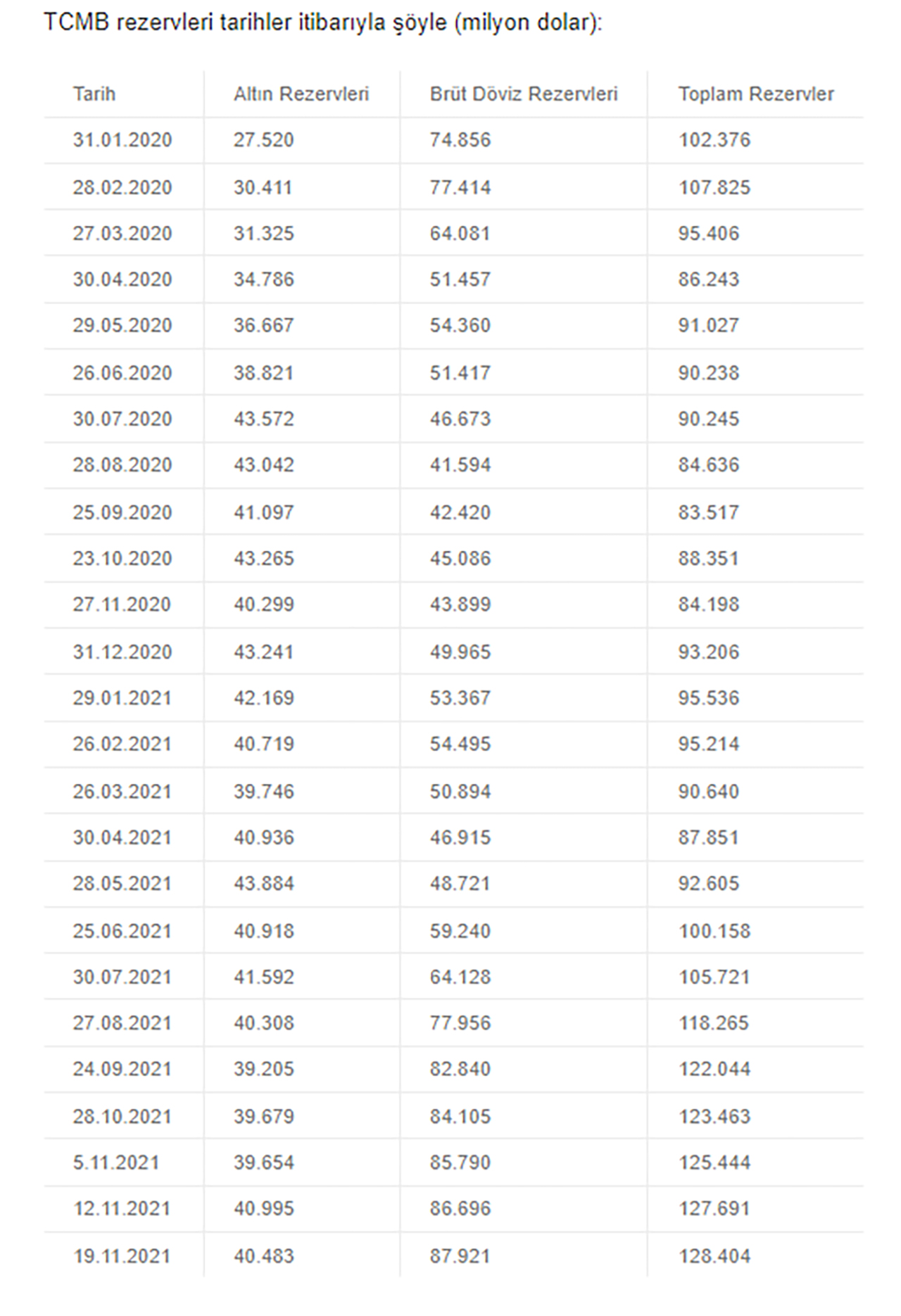
Task: Select the total reserves value 128.404
Action: click(x=714, y=1256)
